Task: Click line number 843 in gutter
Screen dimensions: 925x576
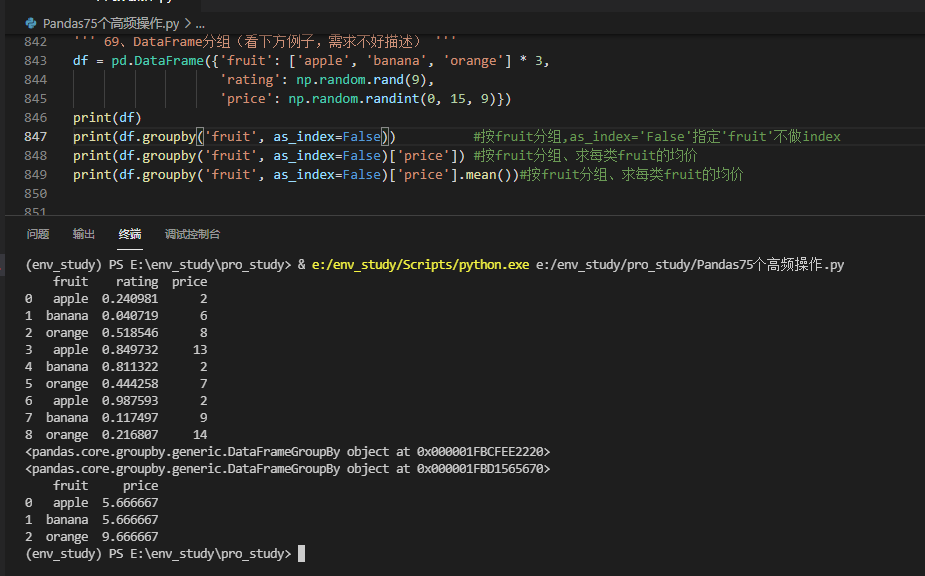Action: click(x=35, y=61)
